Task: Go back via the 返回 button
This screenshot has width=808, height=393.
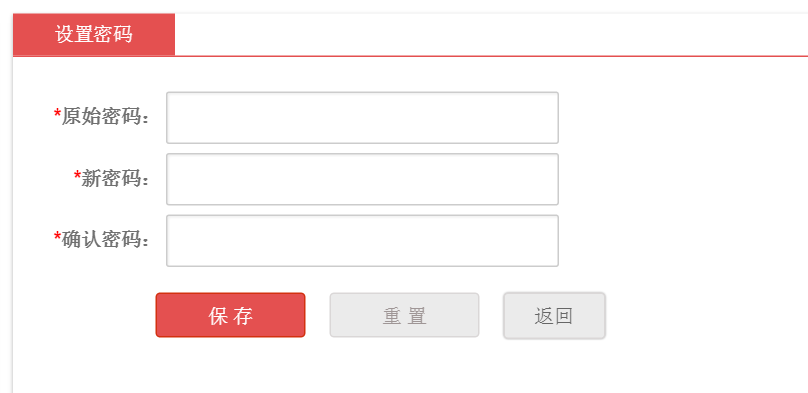Action: click(554, 316)
